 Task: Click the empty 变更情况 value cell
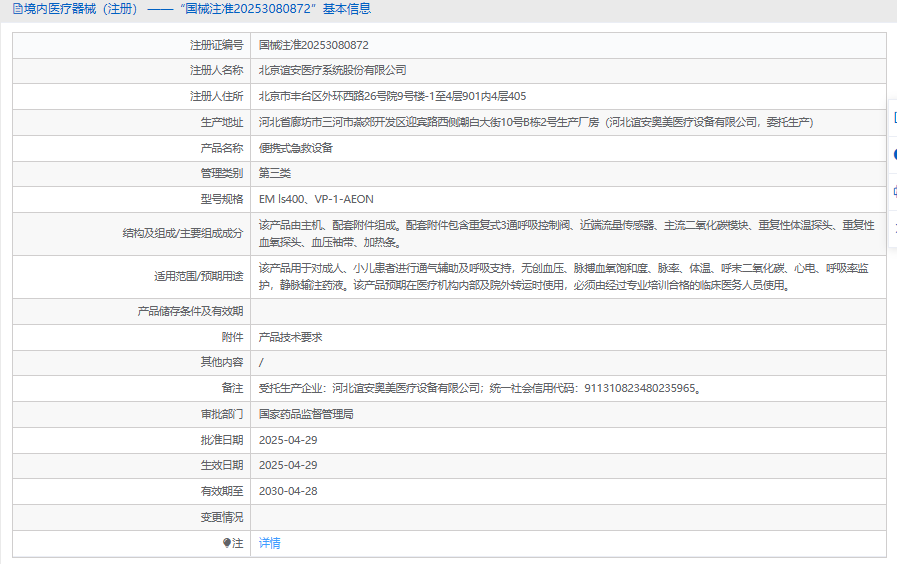click(x=566, y=517)
